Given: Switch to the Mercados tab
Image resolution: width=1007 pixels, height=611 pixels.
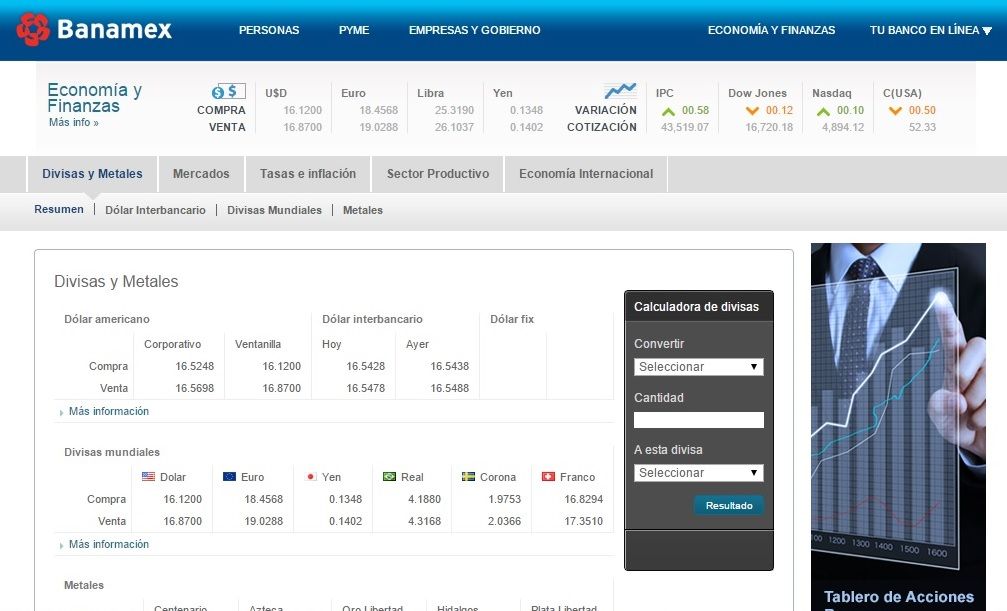Looking at the screenshot, I should tap(201, 173).
